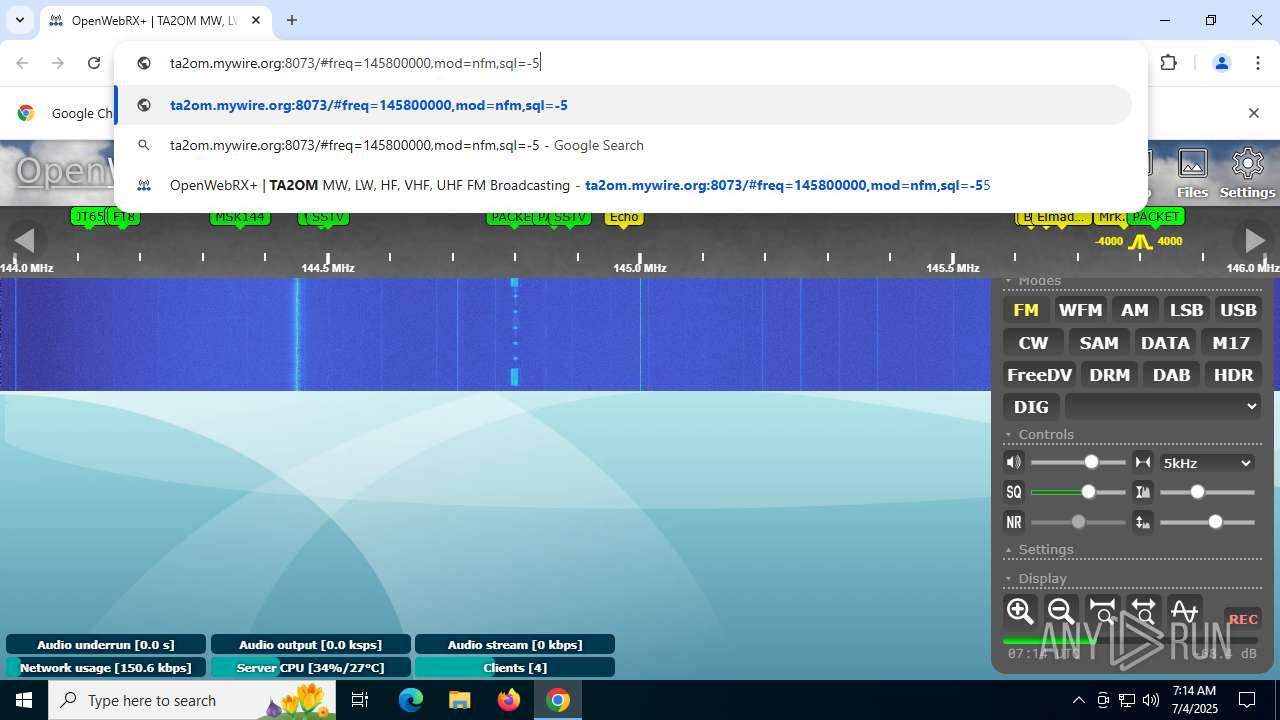The height and width of the screenshot is (720, 1280).
Task: Open File Explorer from taskbar
Action: (x=459, y=700)
